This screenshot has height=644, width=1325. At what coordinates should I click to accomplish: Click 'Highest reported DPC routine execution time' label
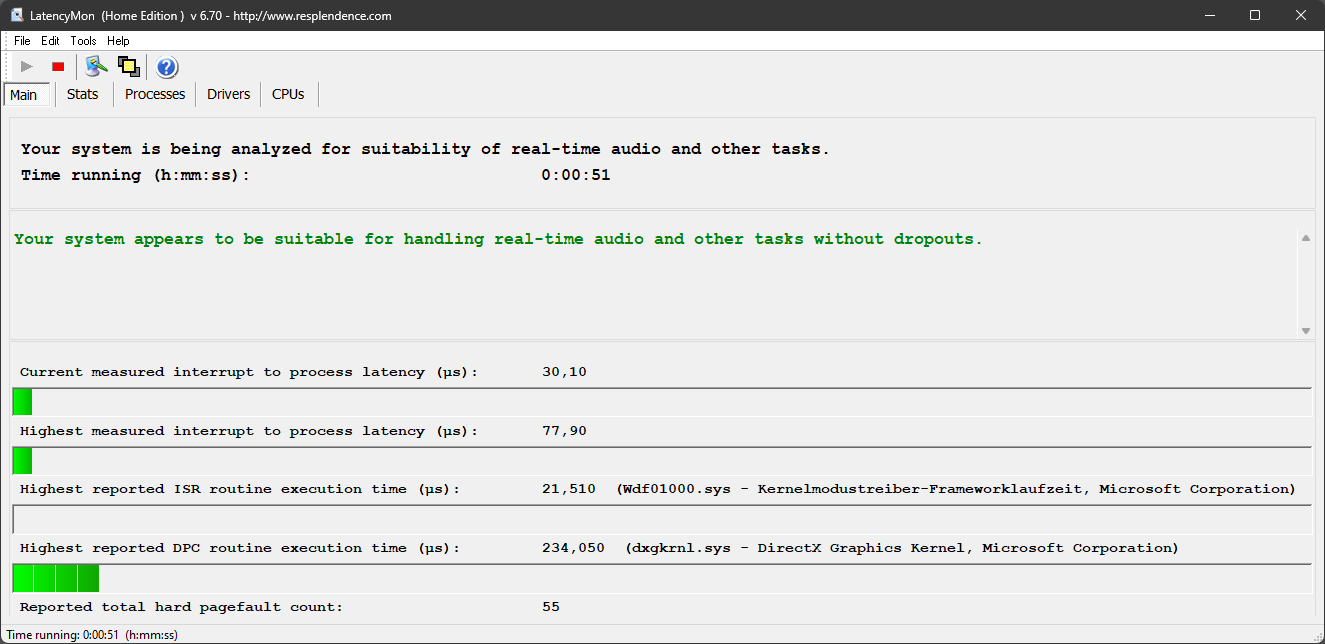tap(240, 548)
